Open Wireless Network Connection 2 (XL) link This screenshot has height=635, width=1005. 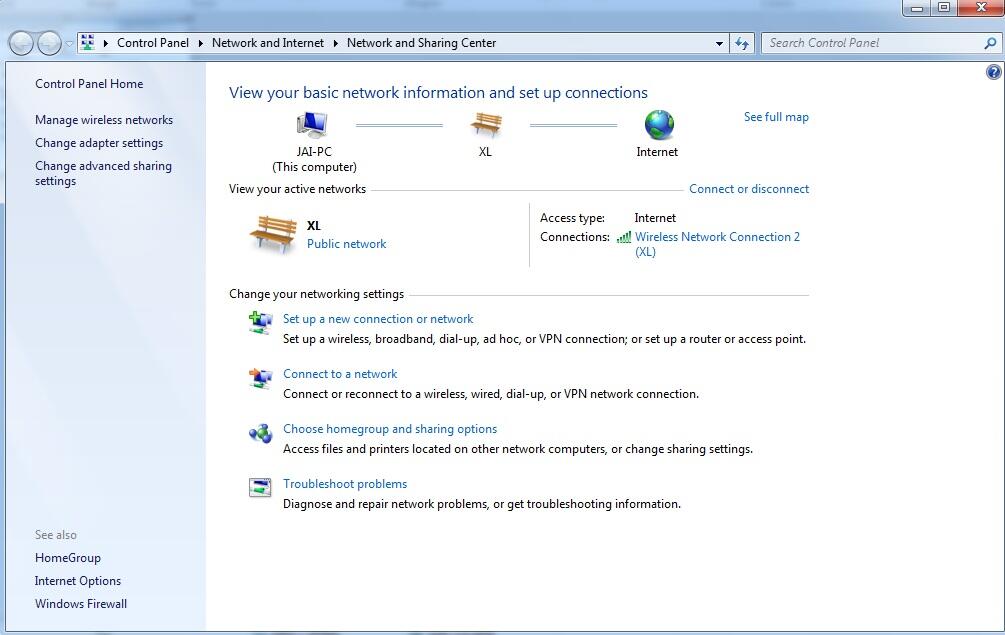pyautogui.click(x=717, y=244)
